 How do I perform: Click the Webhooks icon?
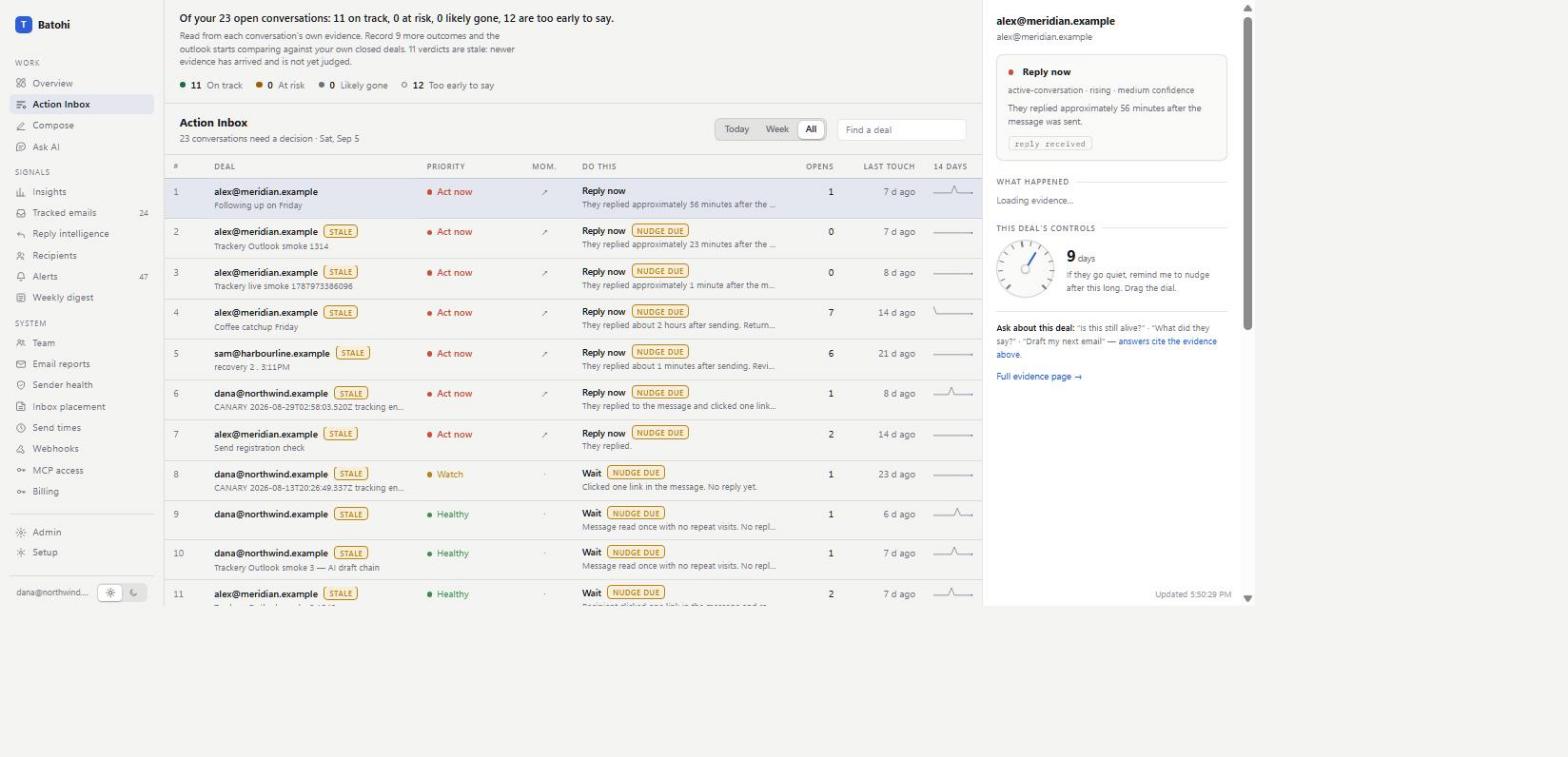21,449
